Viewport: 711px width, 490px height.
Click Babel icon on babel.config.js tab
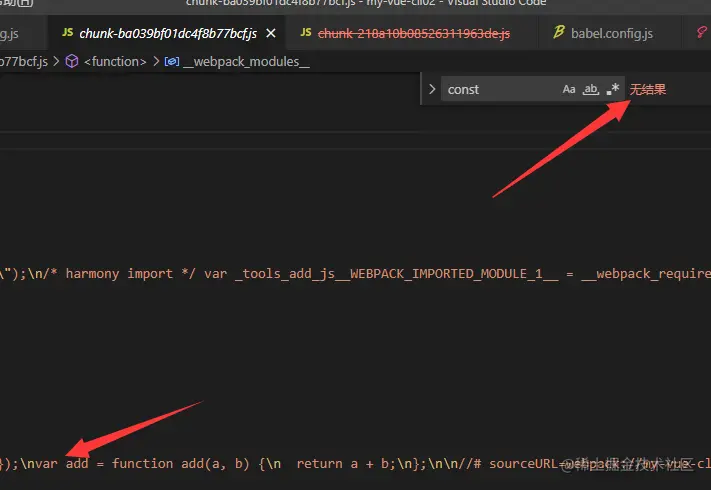(559, 32)
